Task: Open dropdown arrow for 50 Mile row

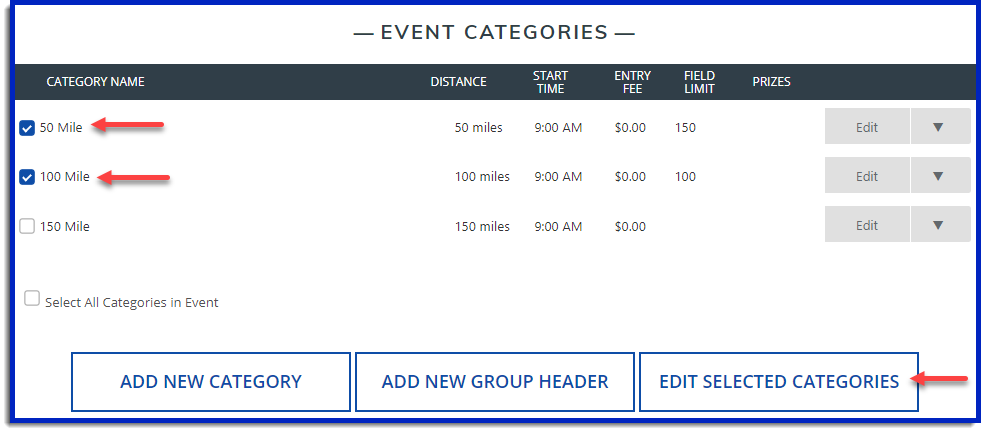Action: 938,127
